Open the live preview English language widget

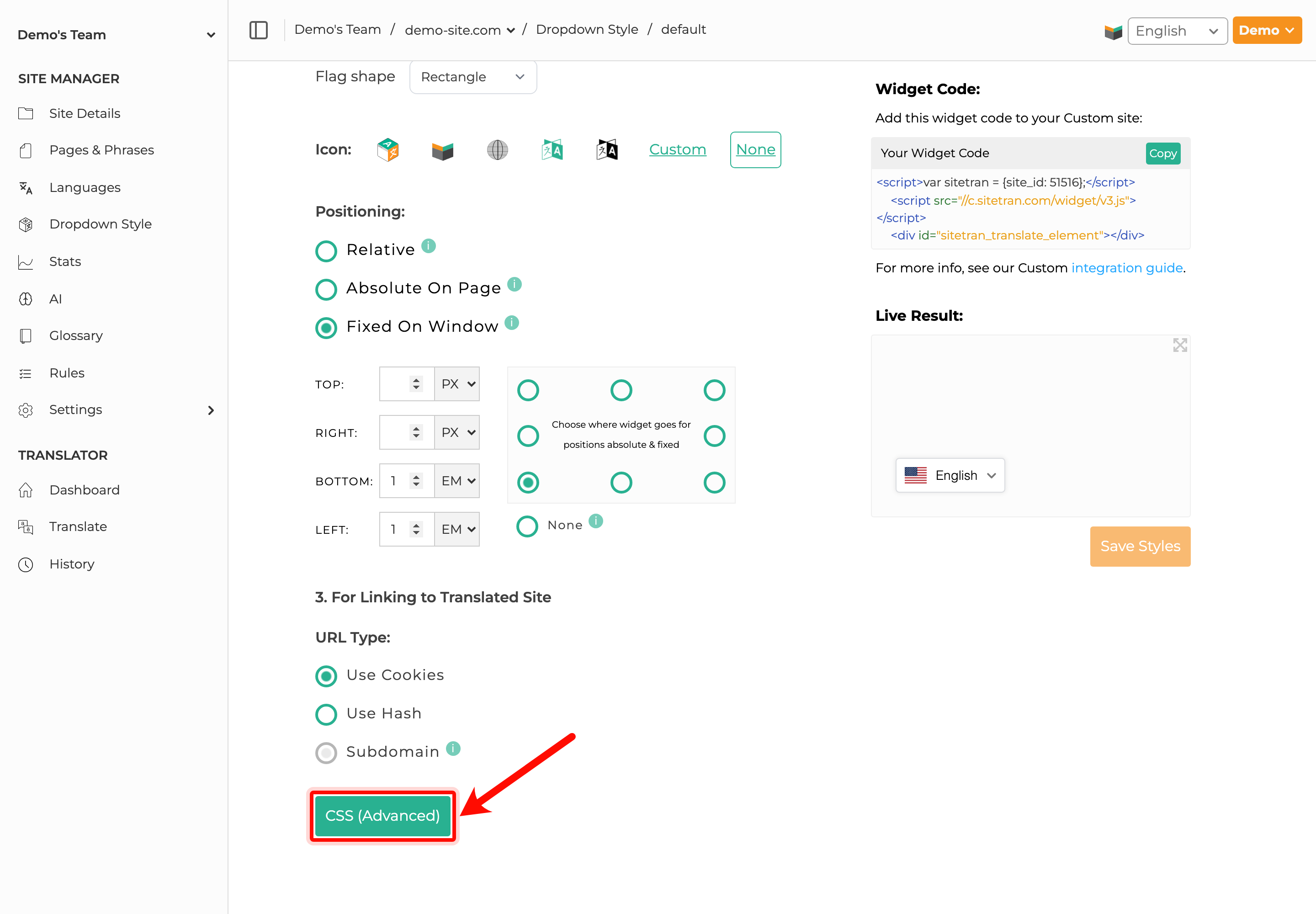[950, 475]
